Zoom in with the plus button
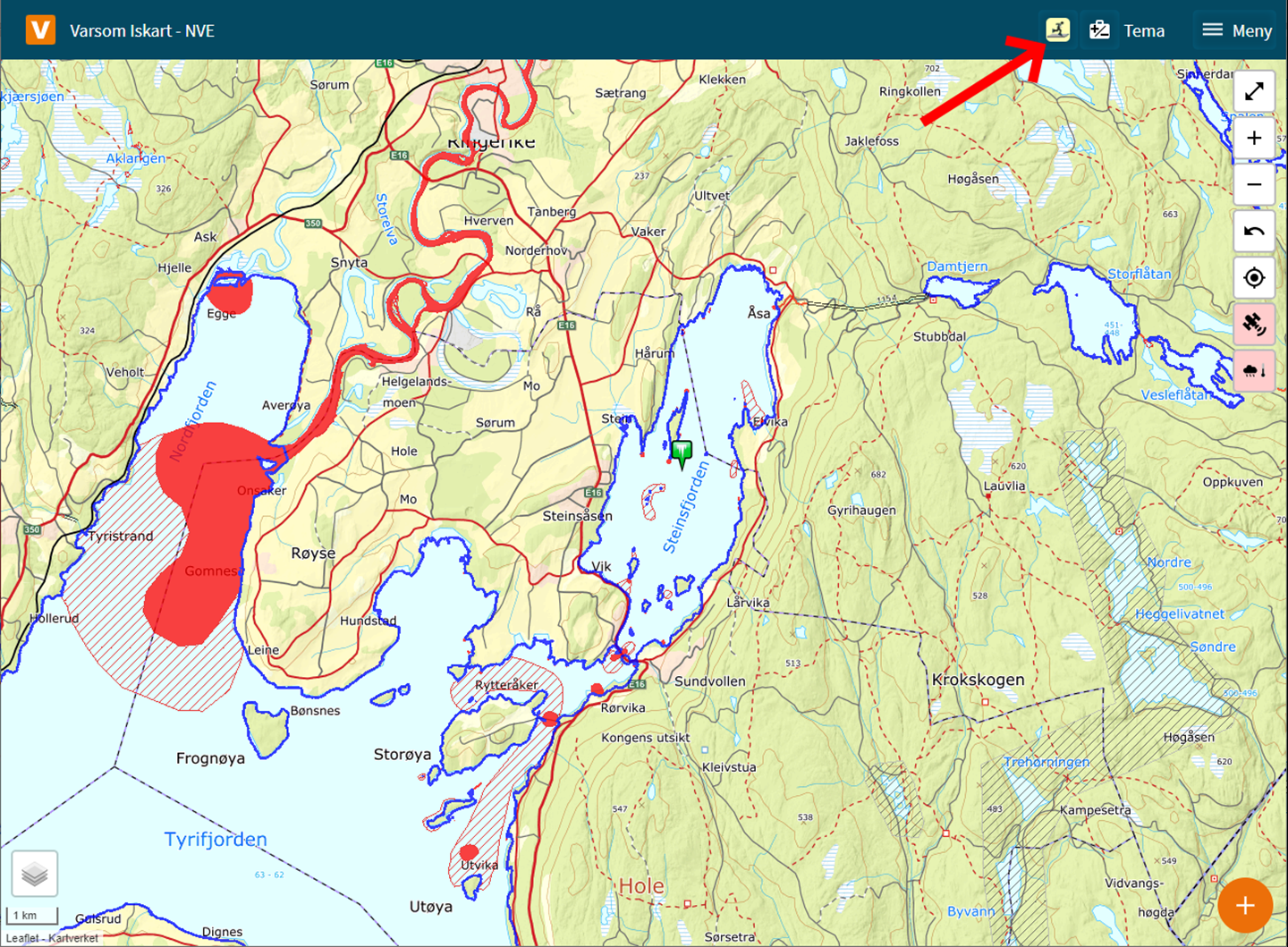Image resolution: width=1288 pixels, height=947 pixels. (x=1254, y=139)
